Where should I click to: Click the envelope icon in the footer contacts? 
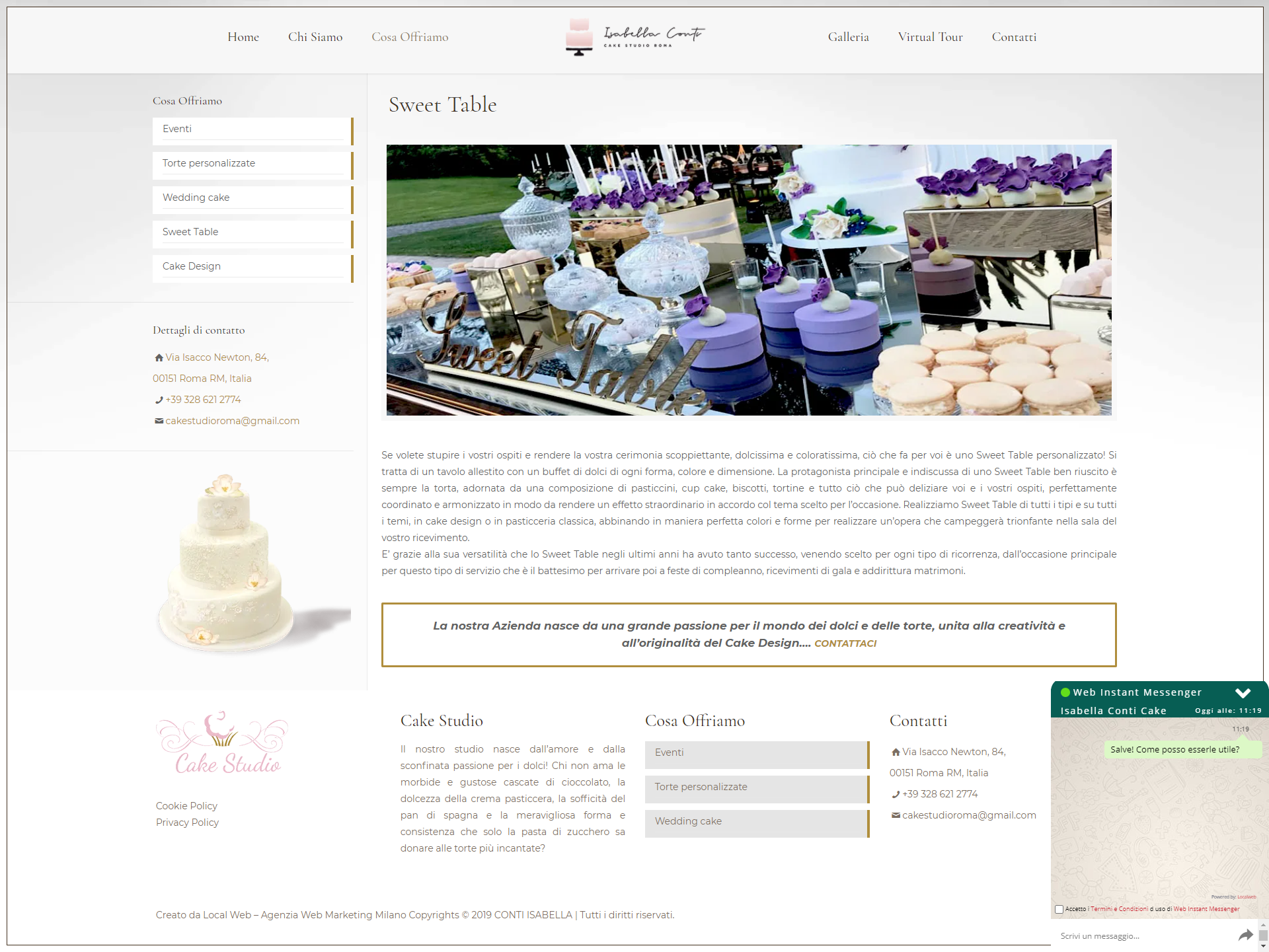[896, 815]
